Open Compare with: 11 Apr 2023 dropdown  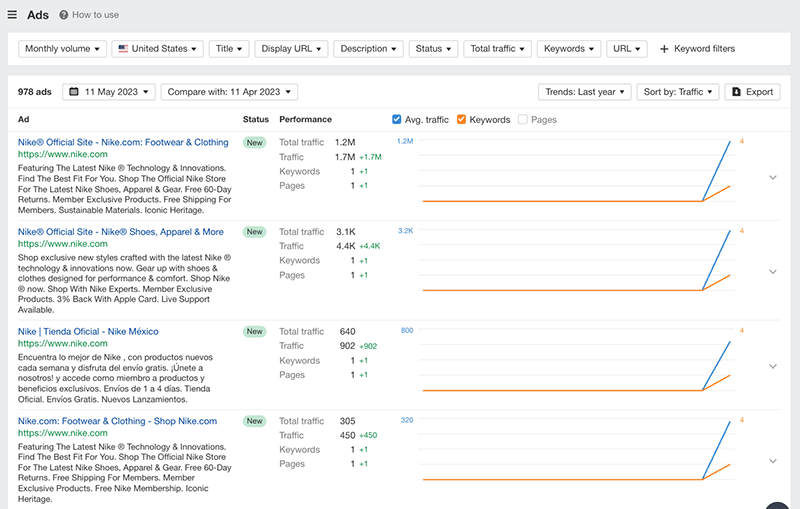(229, 92)
